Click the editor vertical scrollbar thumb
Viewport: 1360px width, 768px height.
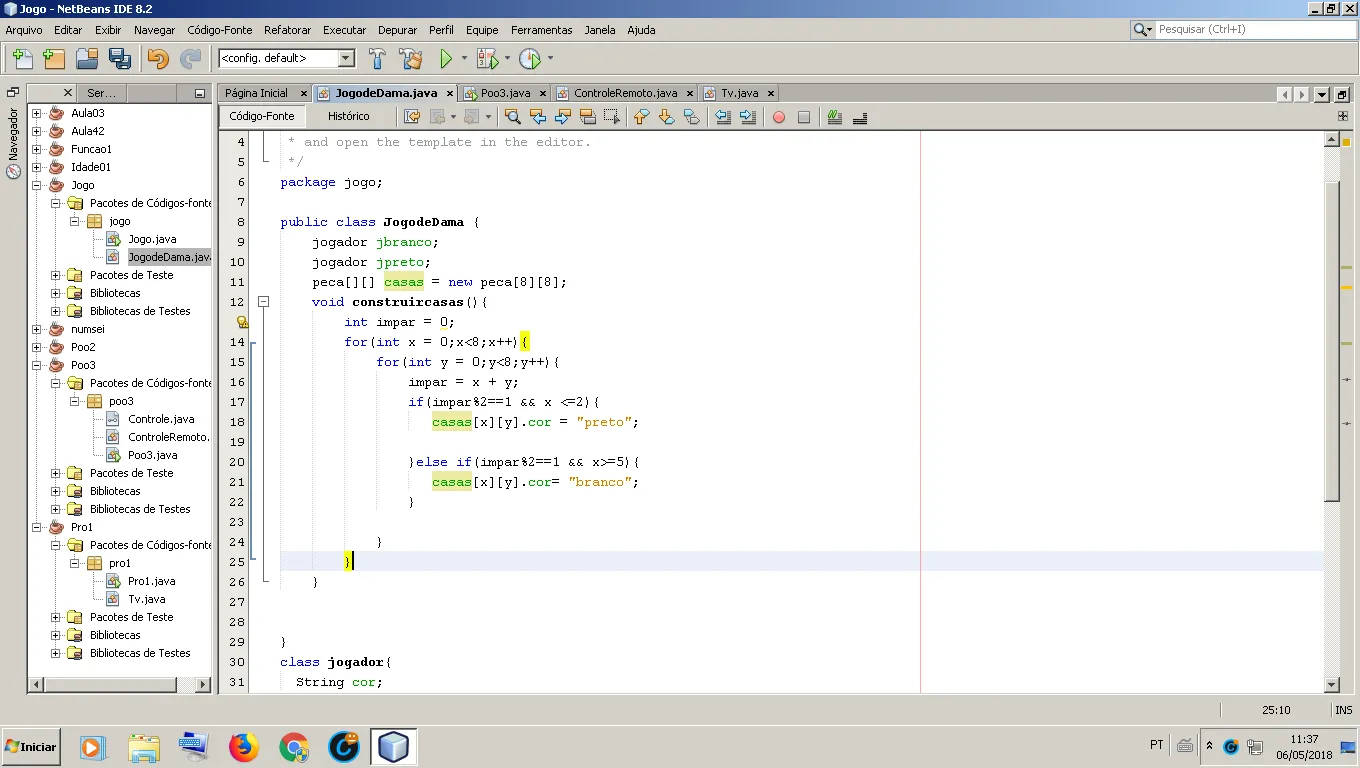(1332, 341)
